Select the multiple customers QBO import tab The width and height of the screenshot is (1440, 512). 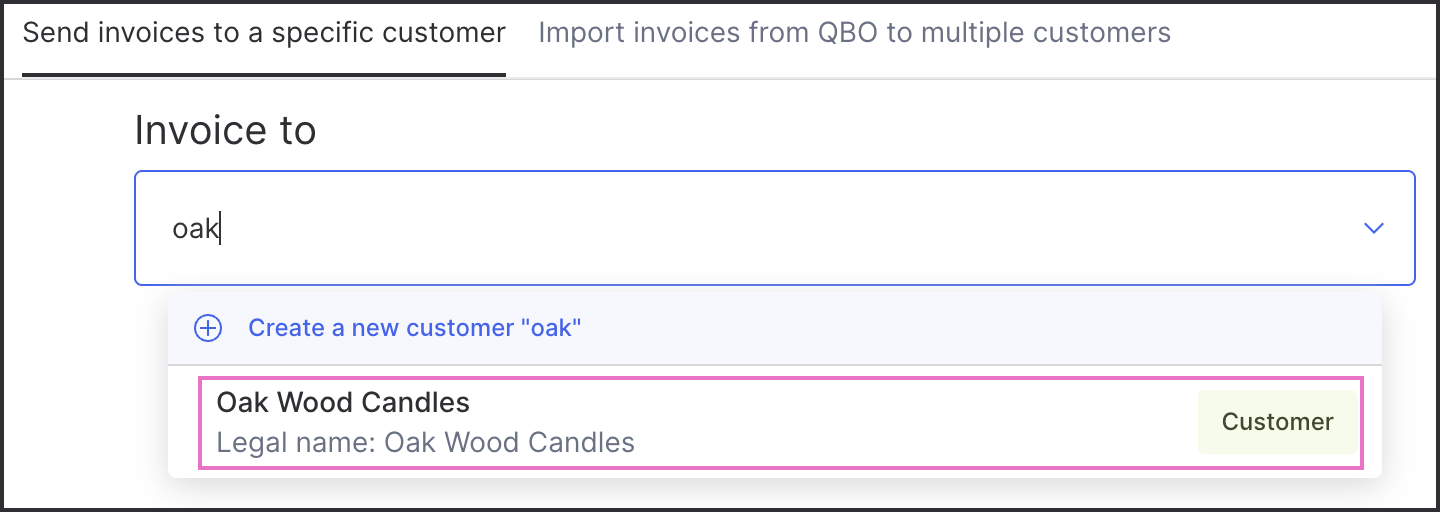coord(854,33)
